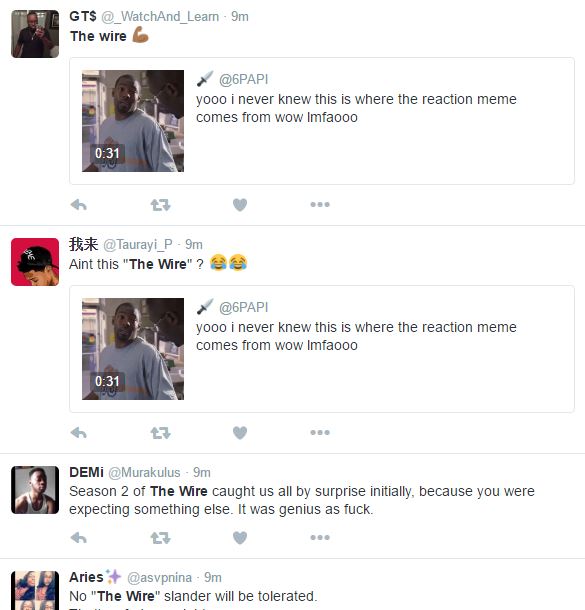585x610 pixels.
Task: Open Aries's collage profile avatar
Action: click(35, 591)
